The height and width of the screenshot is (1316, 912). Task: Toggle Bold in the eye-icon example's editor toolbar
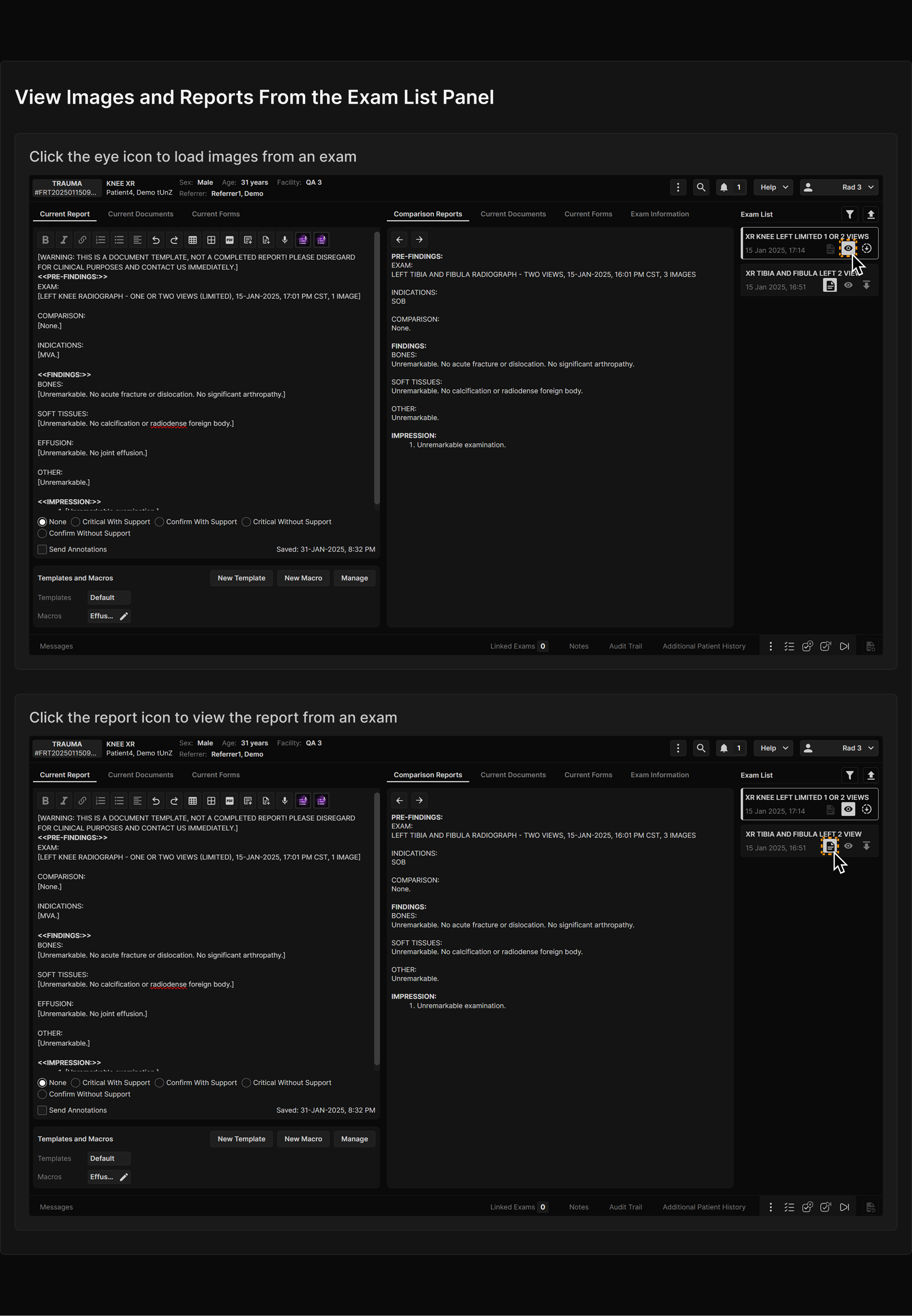click(45, 240)
